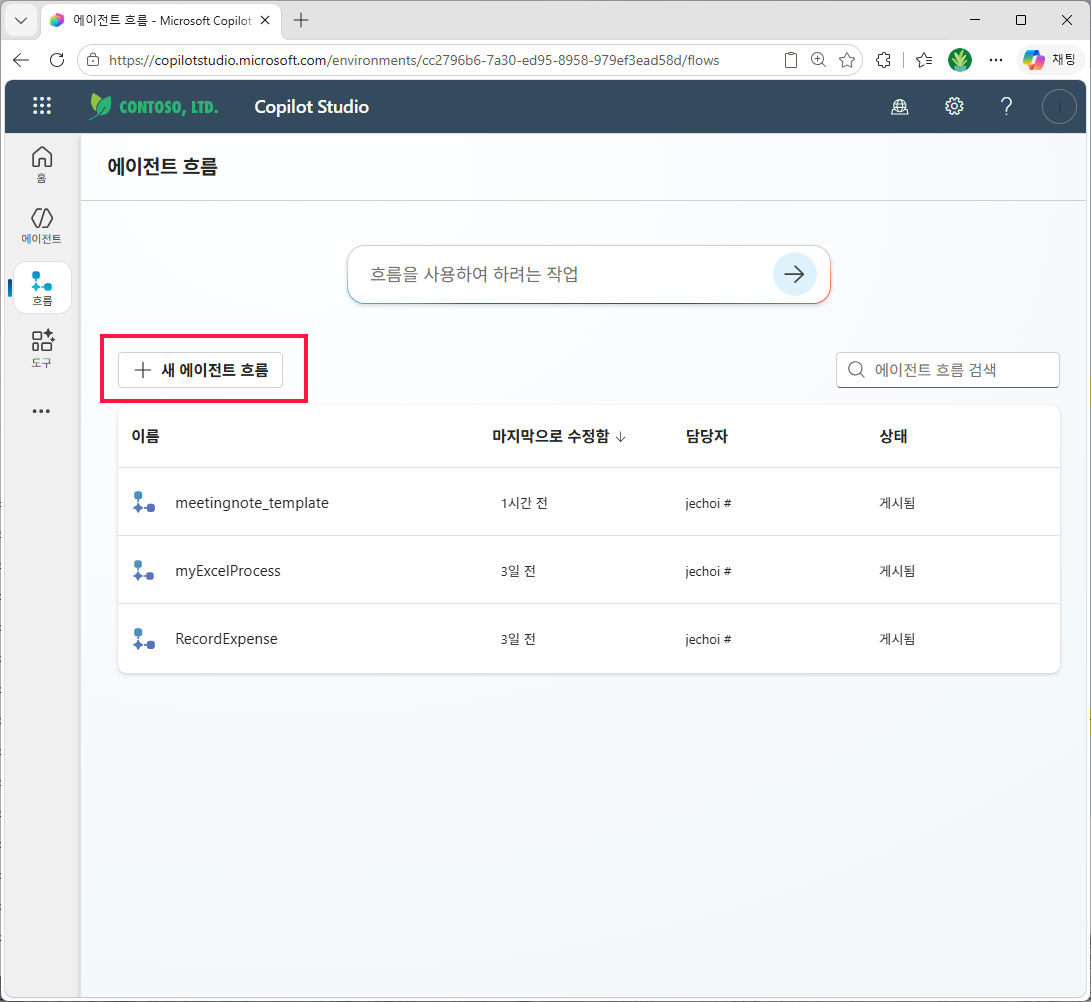Click the browser address bar URL
This screenshot has height=1002, width=1091.
click(x=414, y=61)
